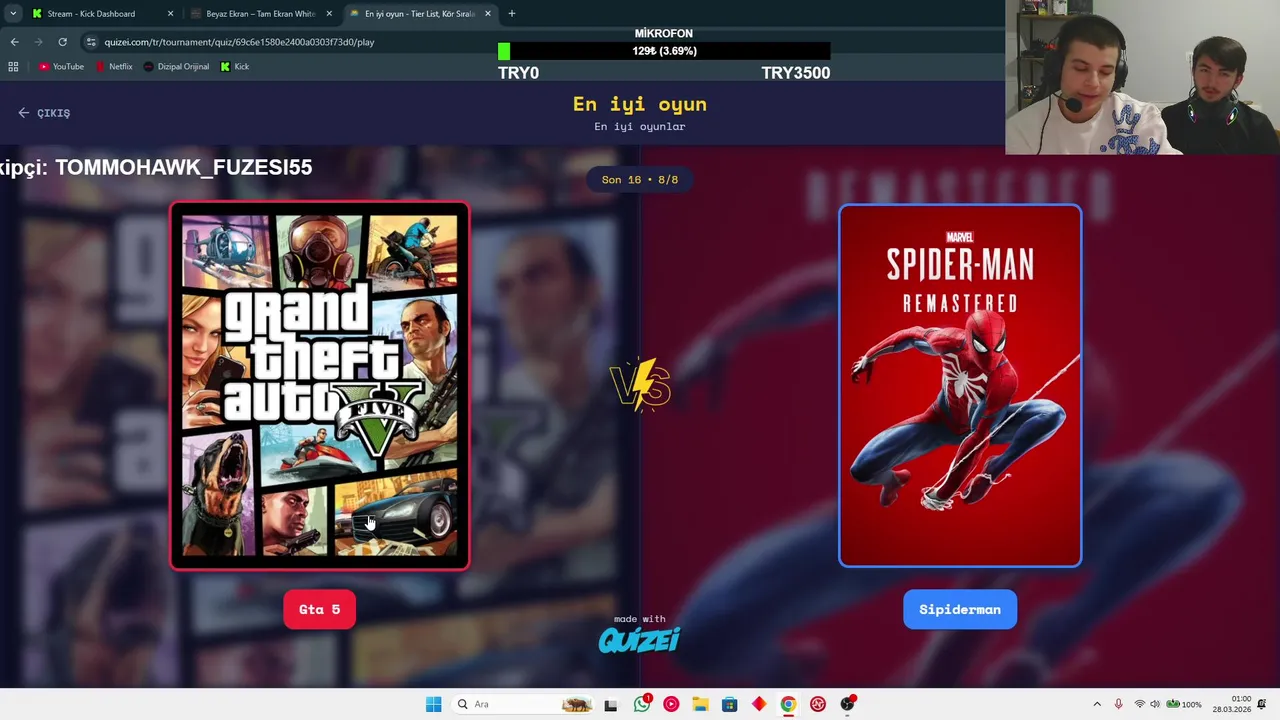Close the Stream - Kick Dashboard tab
The width and height of the screenshot is (1280, 720).
click(x=170, y=14)
